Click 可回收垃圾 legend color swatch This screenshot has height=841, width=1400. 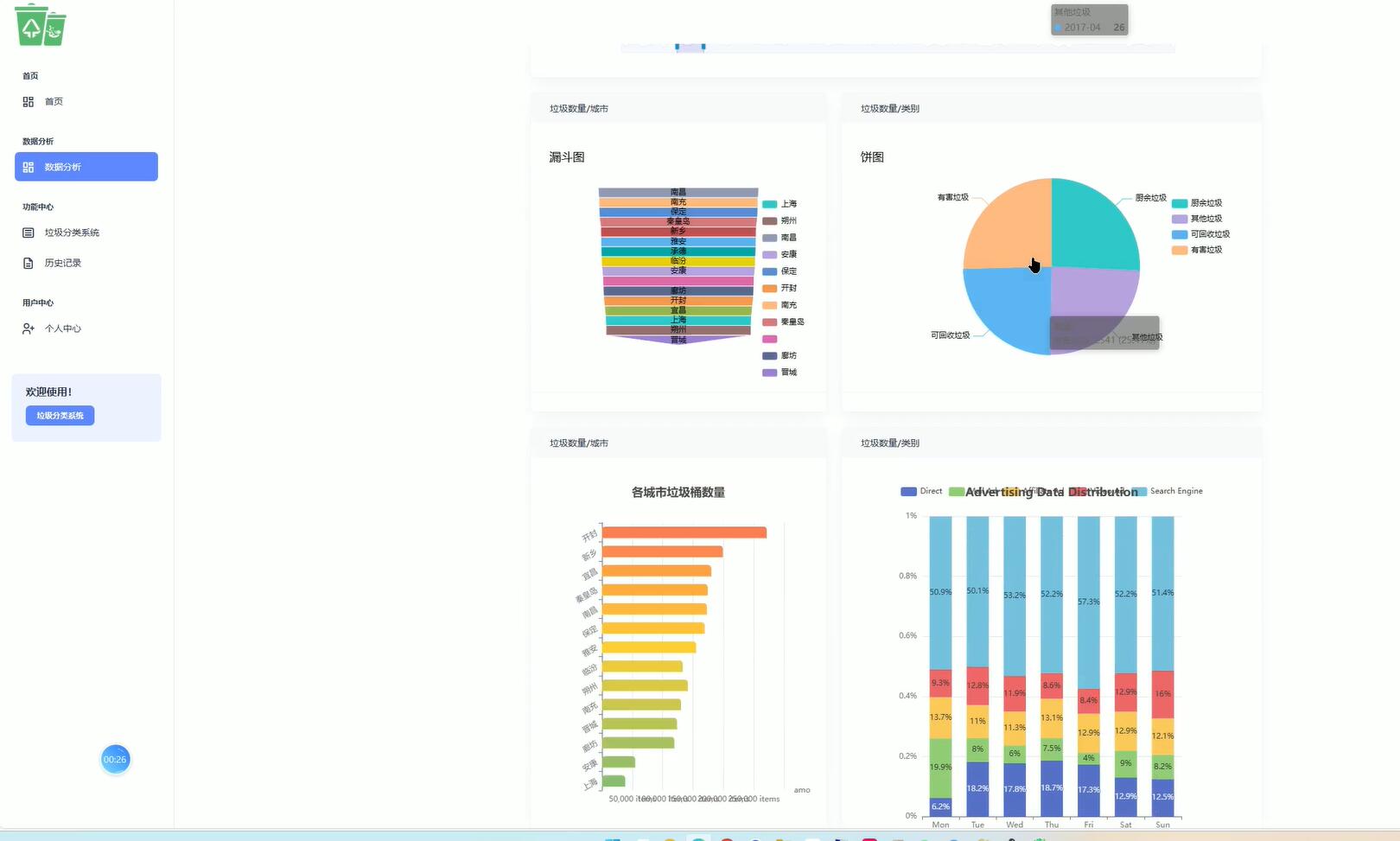coord(1179,234)
